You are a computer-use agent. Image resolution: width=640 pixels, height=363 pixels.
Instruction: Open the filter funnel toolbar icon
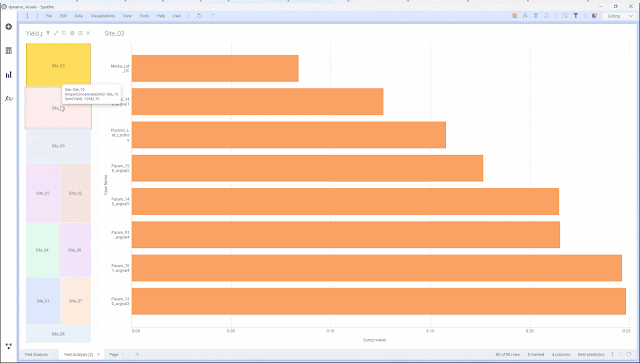[x=576, y=16]
